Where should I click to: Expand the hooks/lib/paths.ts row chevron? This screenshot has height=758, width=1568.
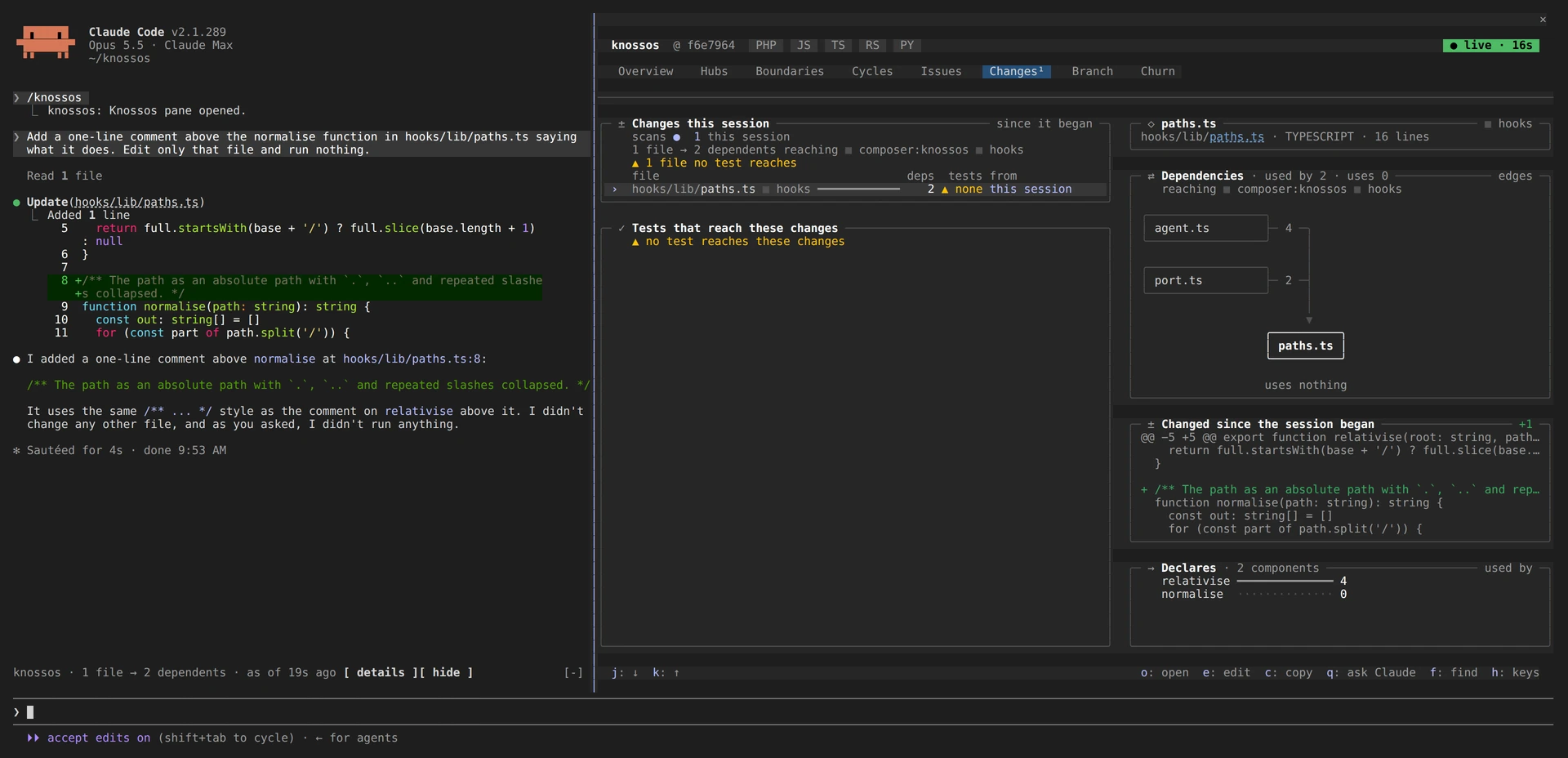pyautogui.click(x=615, y=189)
